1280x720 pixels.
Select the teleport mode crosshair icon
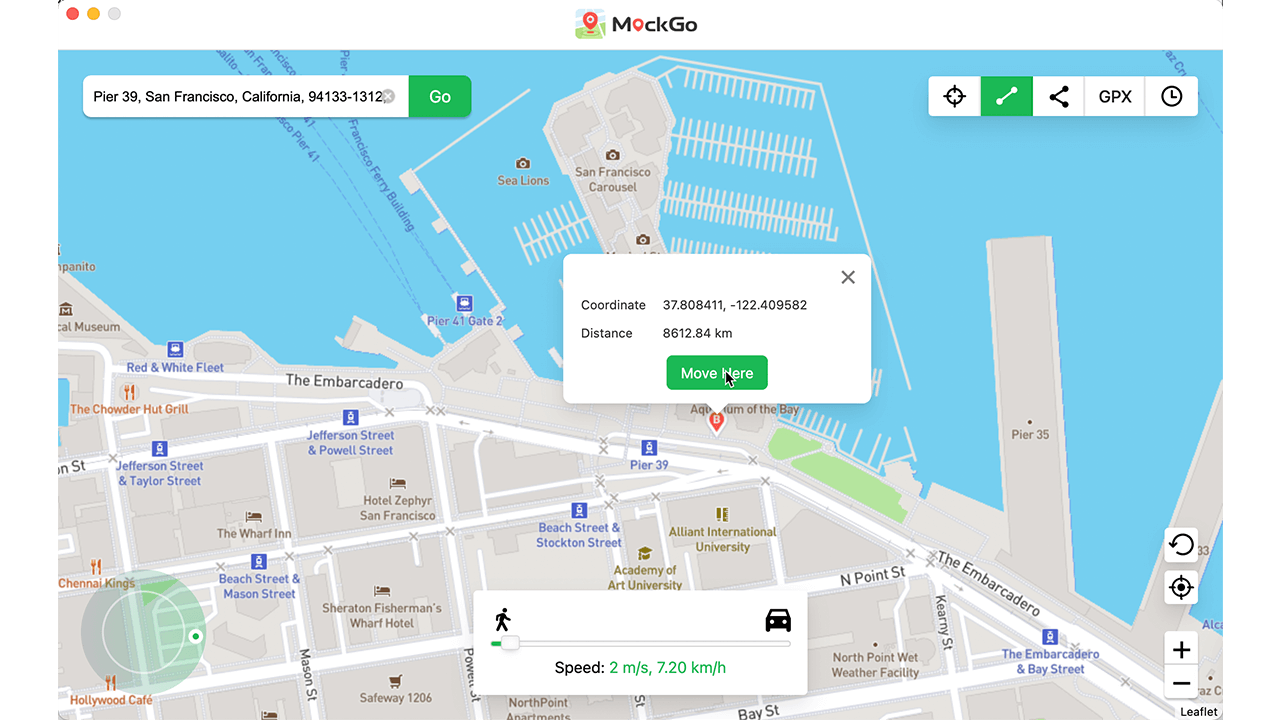pos(954,96)
